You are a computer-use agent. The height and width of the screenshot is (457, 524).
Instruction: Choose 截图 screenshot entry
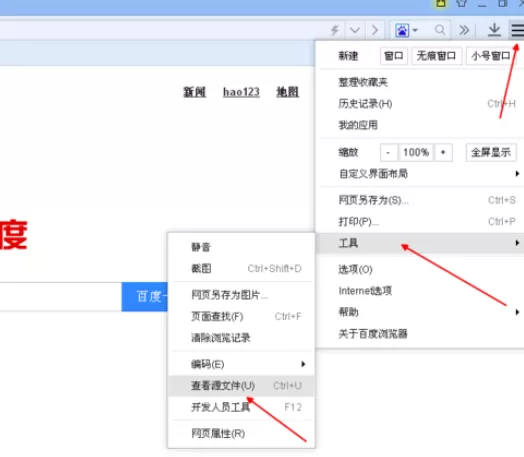(241, 268)
